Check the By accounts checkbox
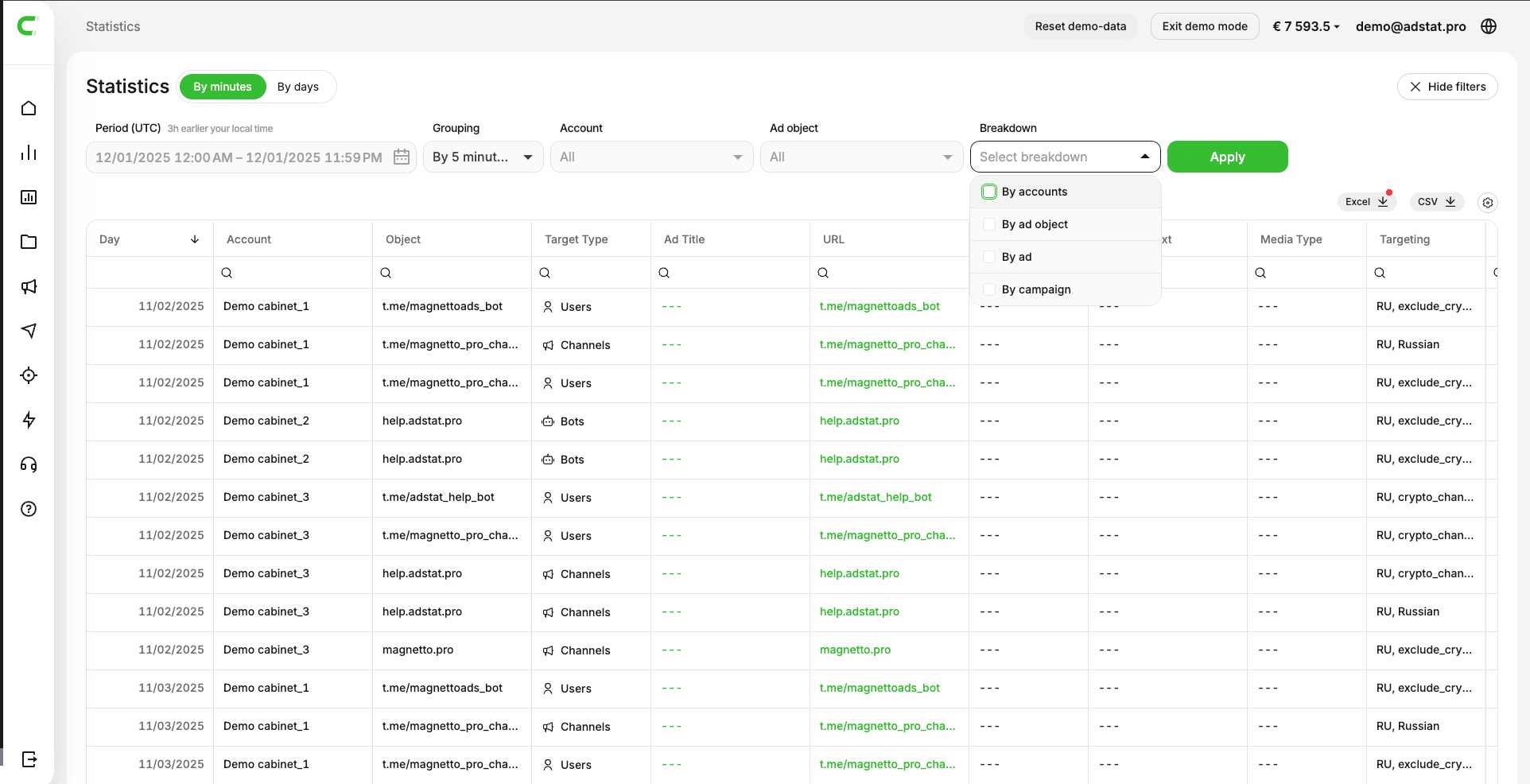1530x784 pixels. pos(989,192)
